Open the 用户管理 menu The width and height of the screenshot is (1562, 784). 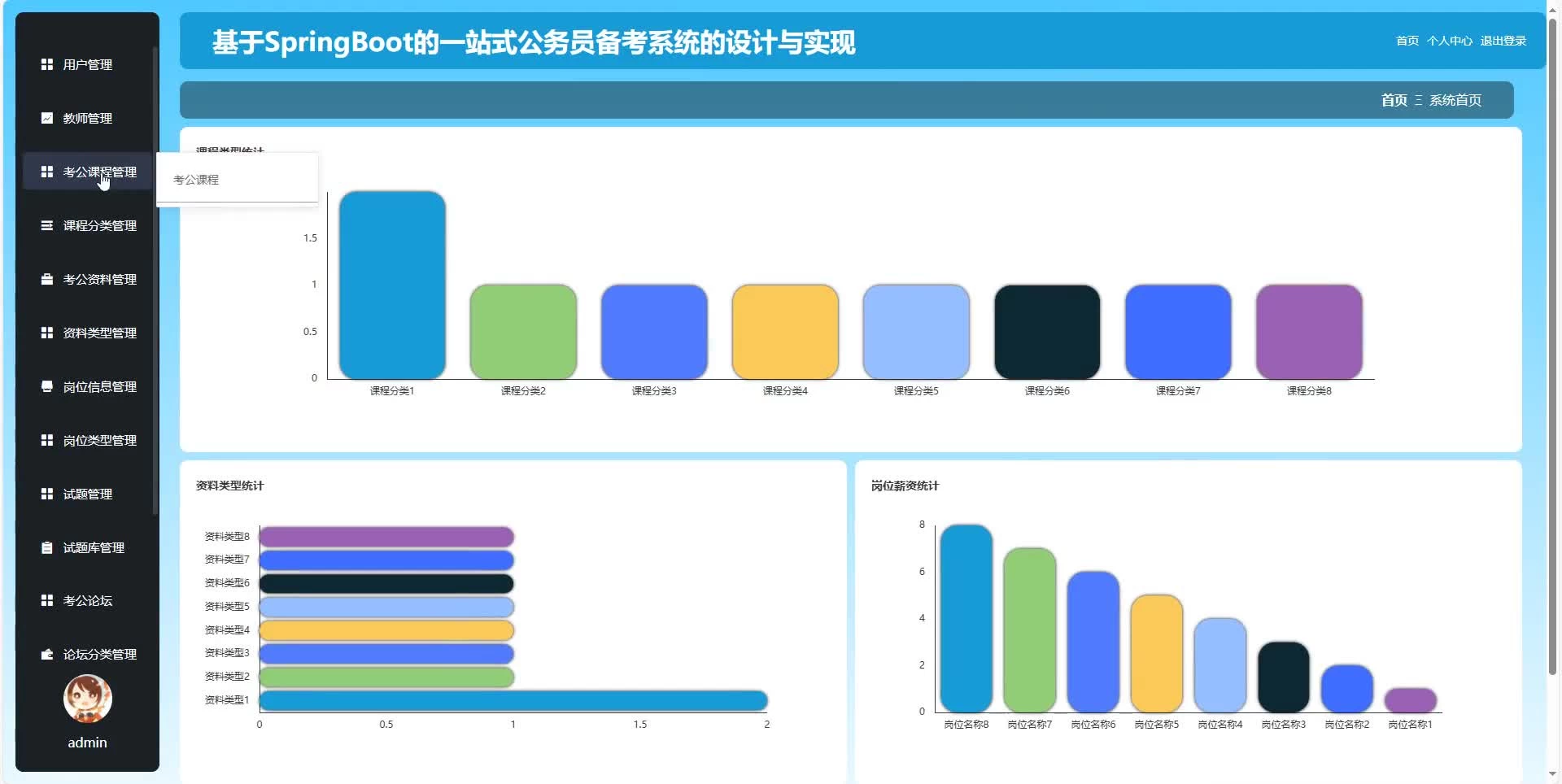pyautogui.click(x=87, y=64)
